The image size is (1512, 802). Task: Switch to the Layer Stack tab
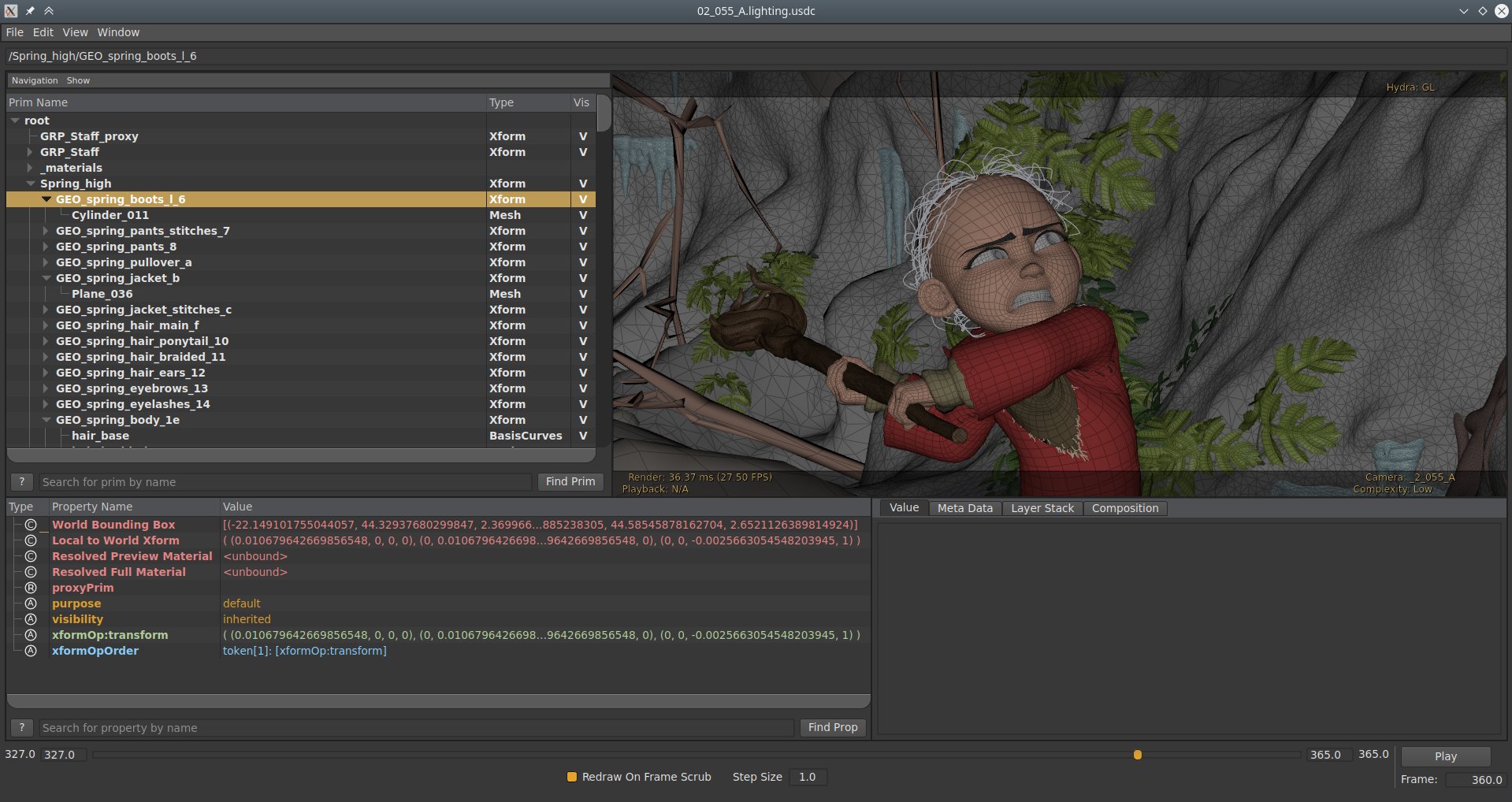pyautogui.click(x=1042, y=508)
